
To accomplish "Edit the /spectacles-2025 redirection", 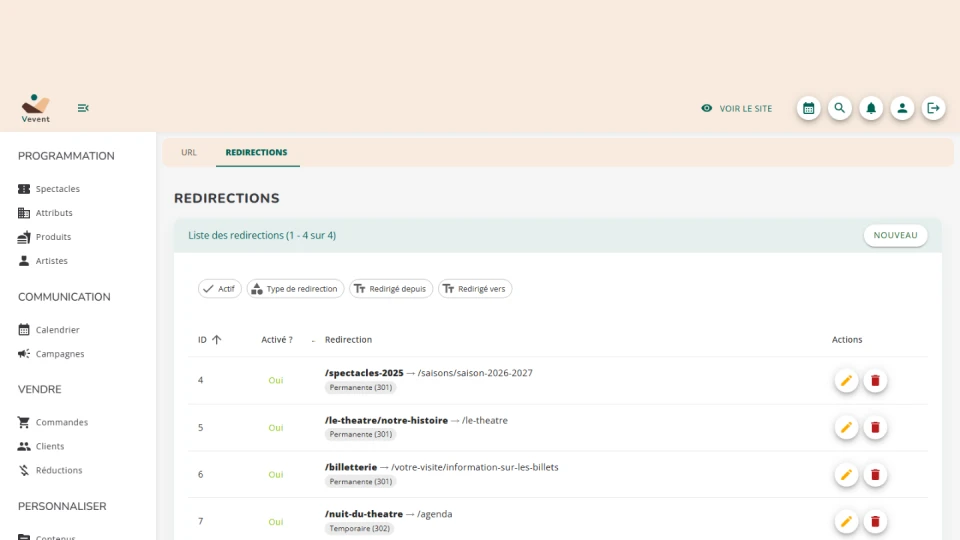I will pyautogui.click(x=846, y=381).
